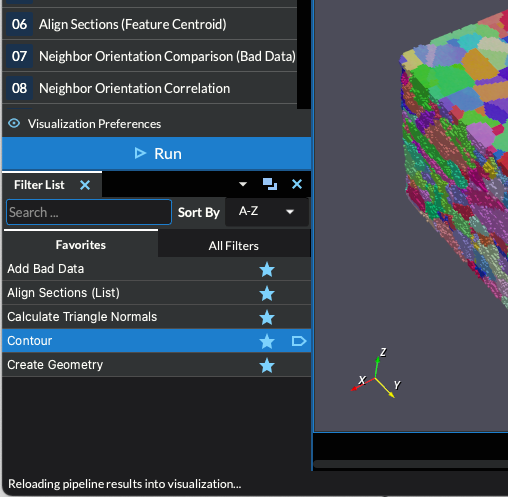Click the tag arrow icon on Contour row
Viewport: 508px width, 497px height.
point(299,341)
